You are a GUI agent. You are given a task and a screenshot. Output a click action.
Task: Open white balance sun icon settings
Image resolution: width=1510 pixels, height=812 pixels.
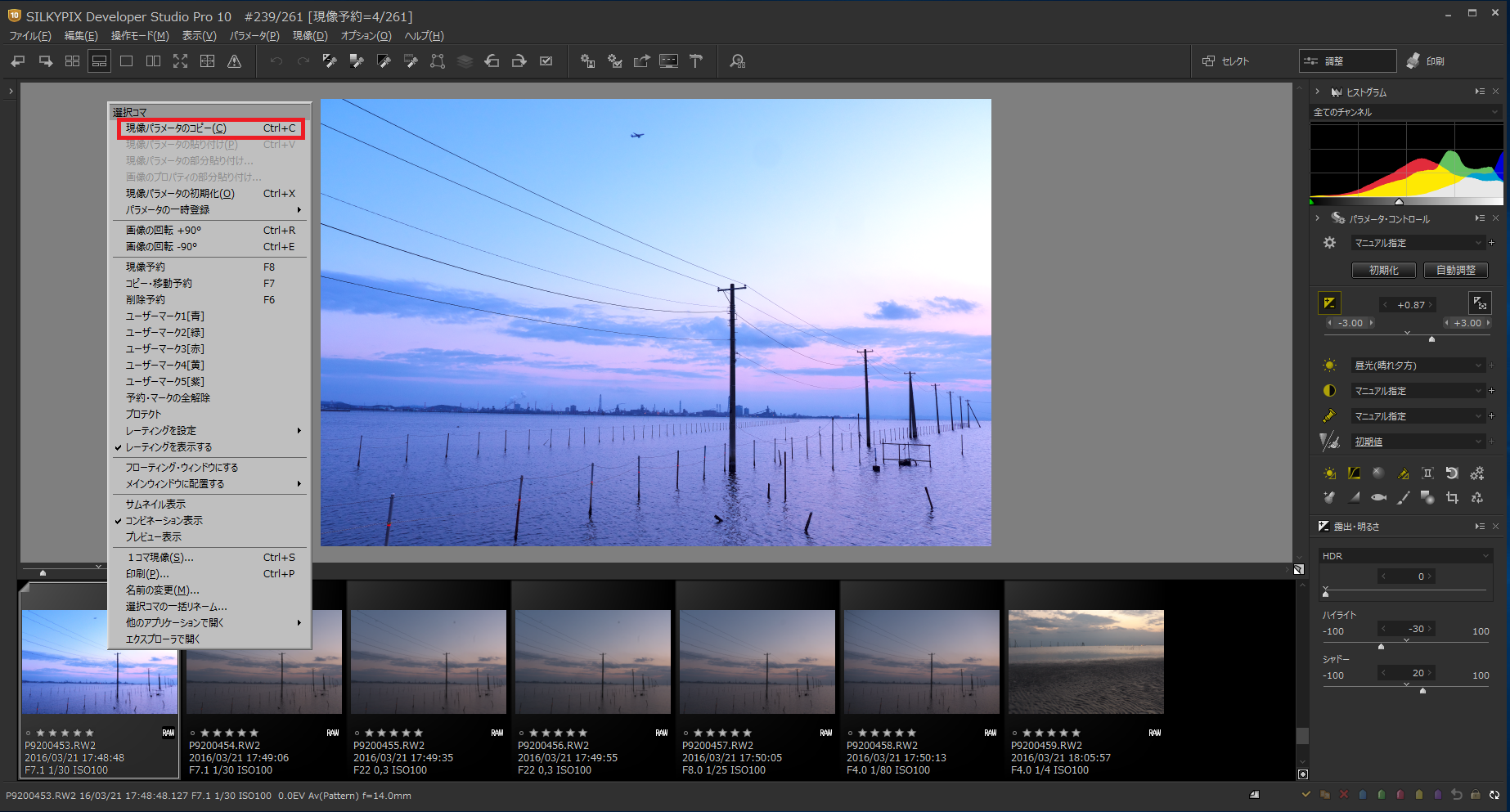(1329, 366)
